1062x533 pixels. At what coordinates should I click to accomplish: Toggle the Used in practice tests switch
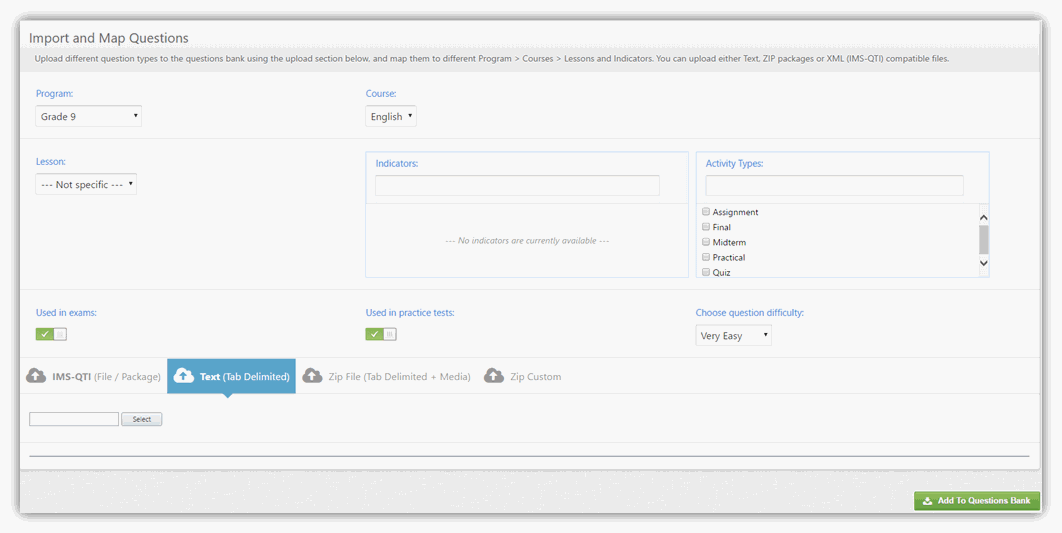pyautogui.click(x=381, y=334)
